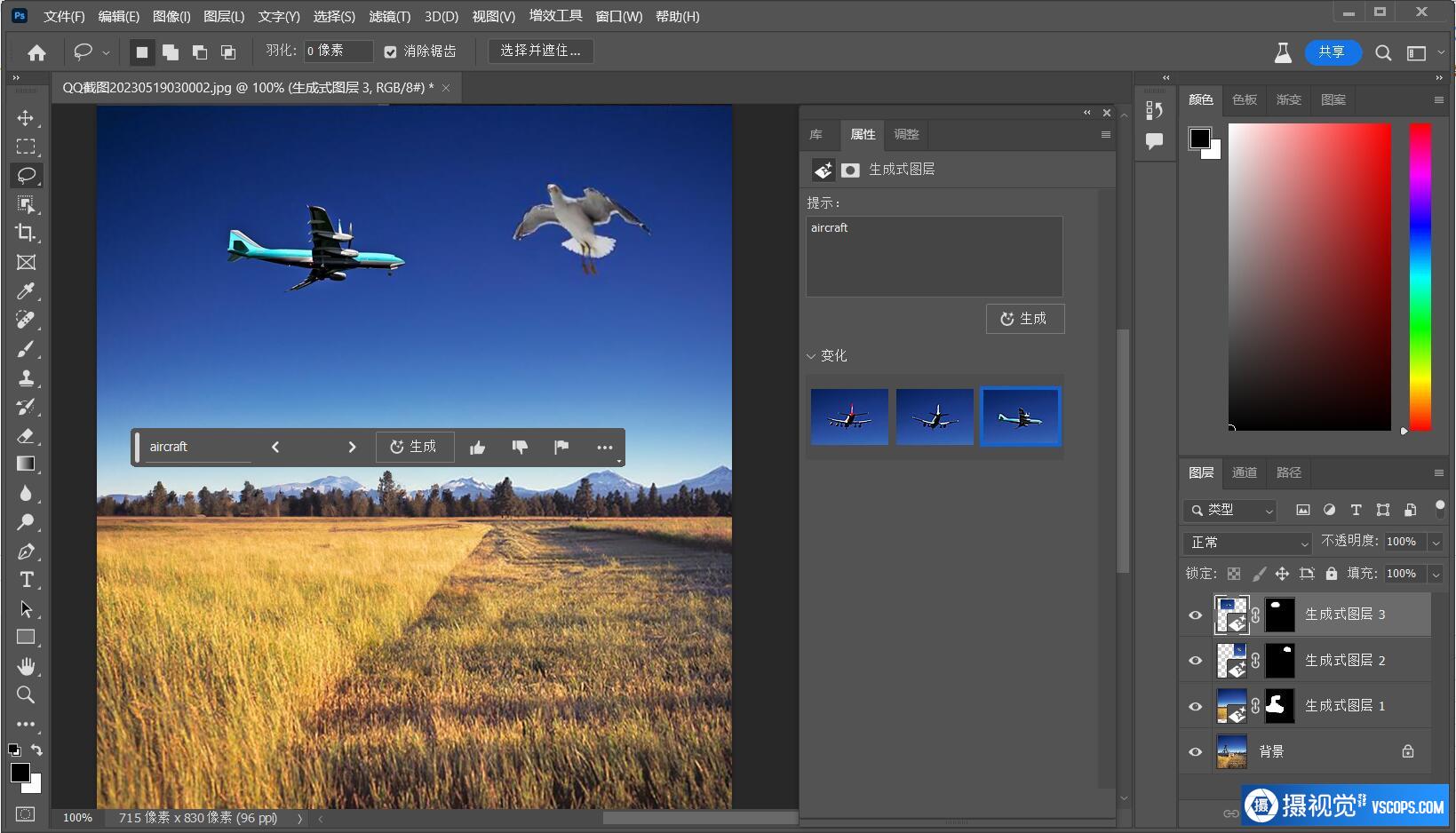Screen dimensions: 1456x833
Task: Click the vertical hue spectrum slider
Action: pyautogui.click(x=1420, y=277)
